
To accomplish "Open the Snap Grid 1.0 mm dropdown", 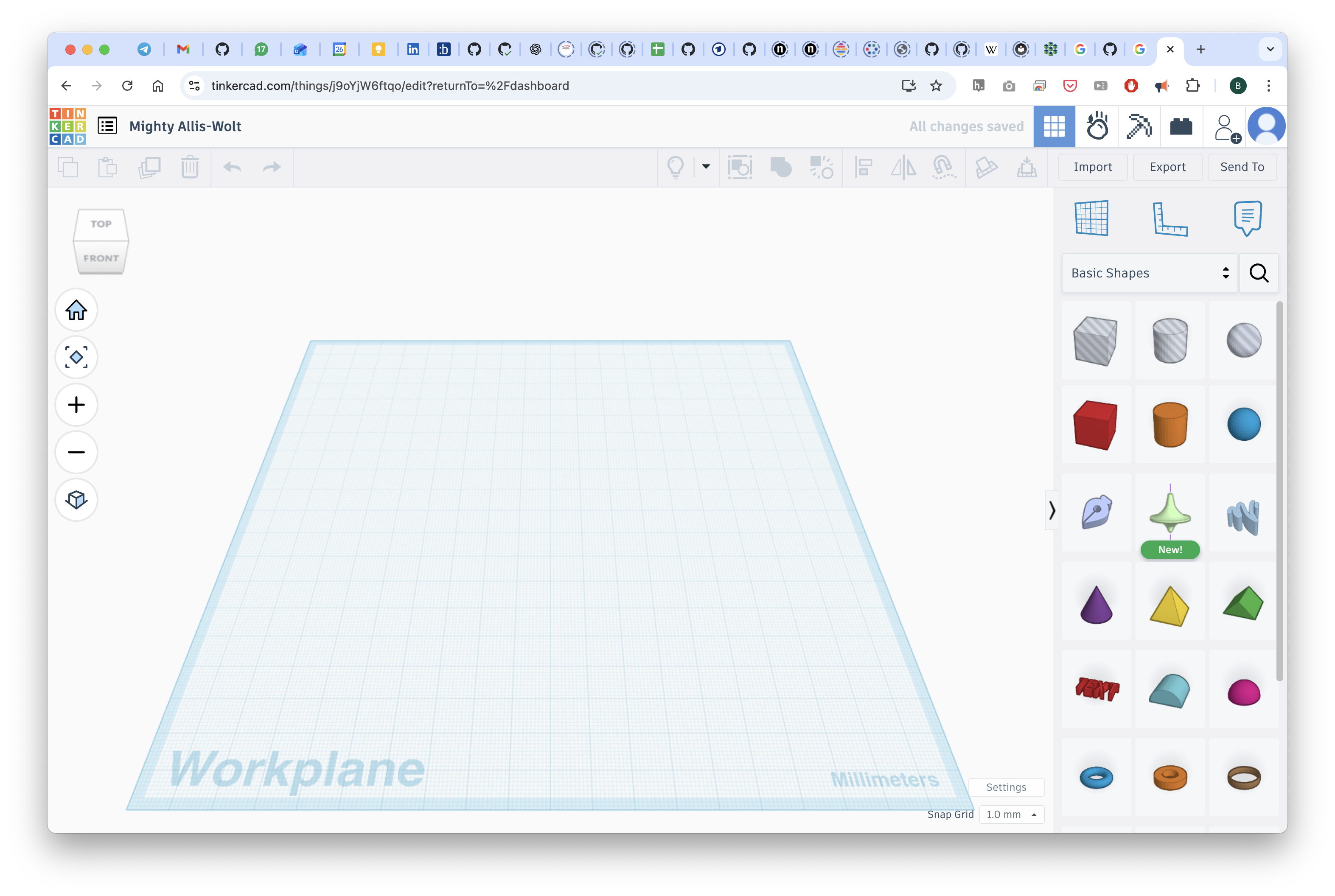I will pos(1011,814).
